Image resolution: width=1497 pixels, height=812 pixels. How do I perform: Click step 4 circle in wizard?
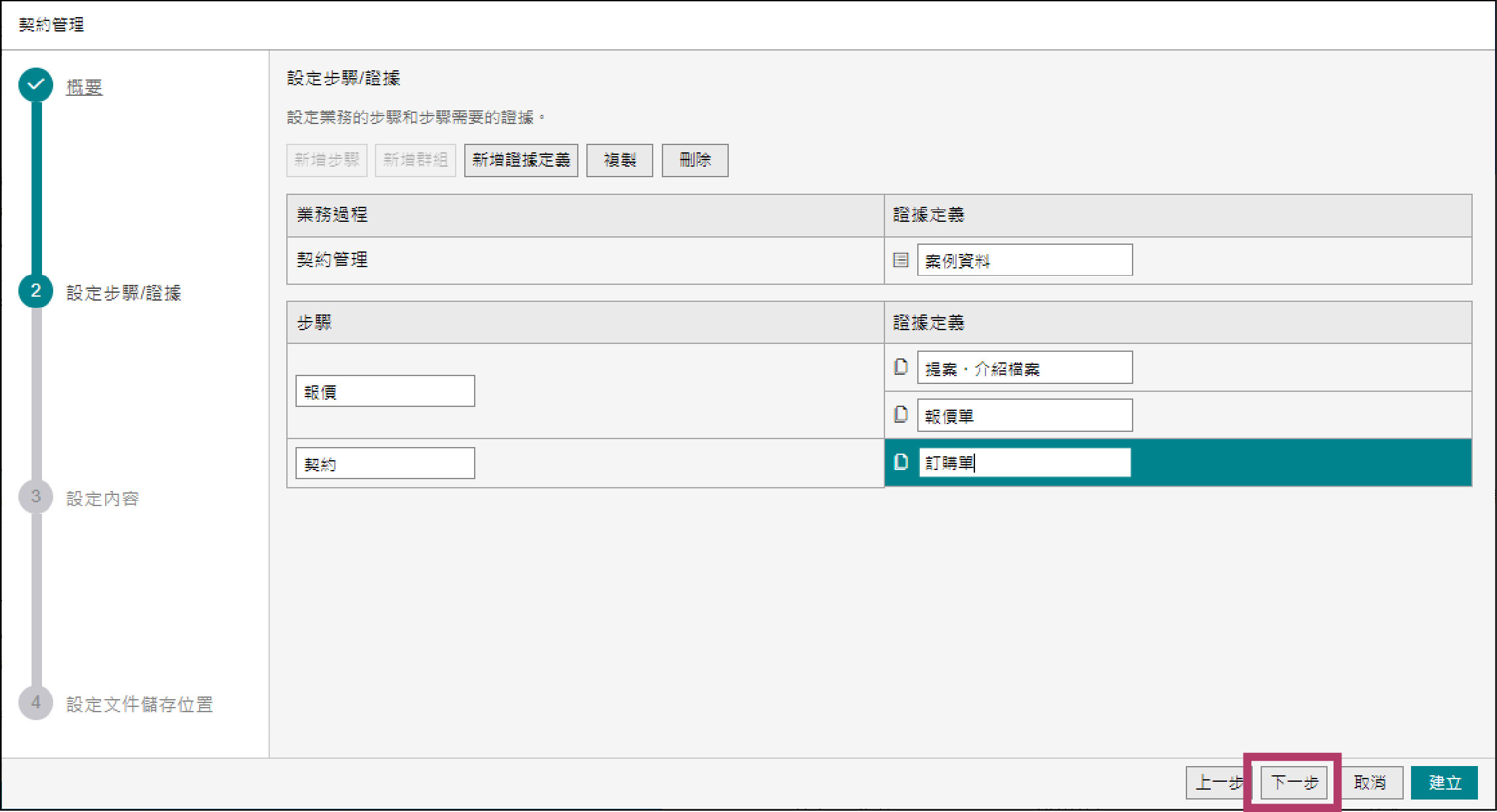36,703
